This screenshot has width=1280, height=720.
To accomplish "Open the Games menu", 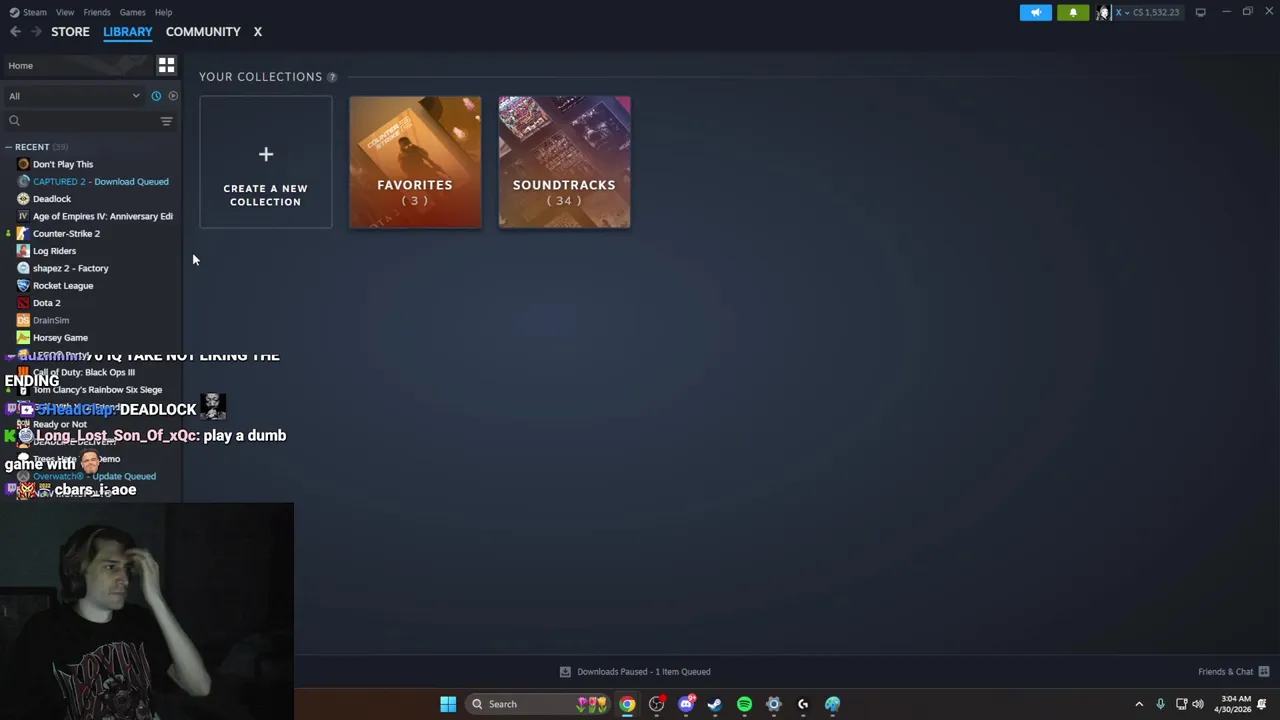I will pos(132,12).
